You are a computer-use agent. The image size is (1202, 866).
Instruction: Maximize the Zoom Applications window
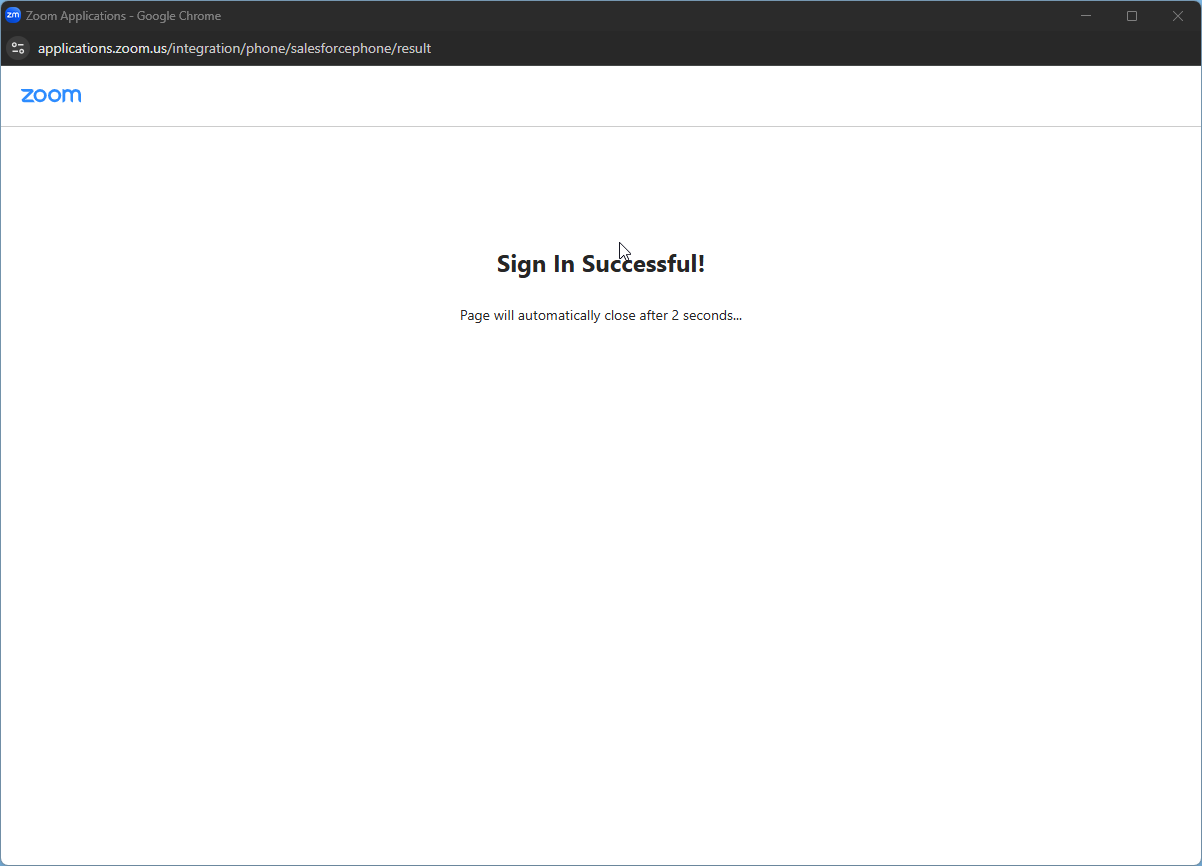(1132, 16)
